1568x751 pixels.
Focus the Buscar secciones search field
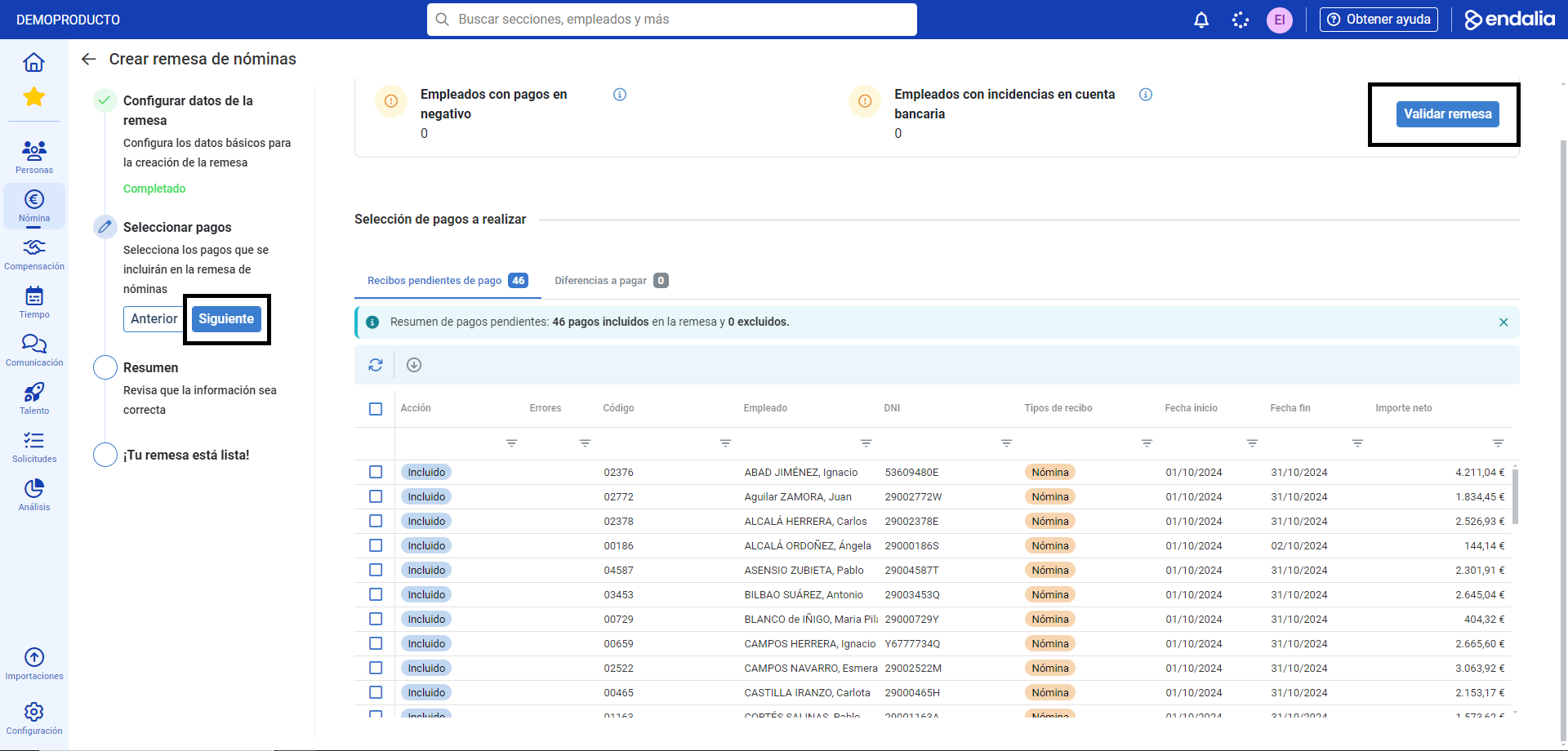coord(672,20)
